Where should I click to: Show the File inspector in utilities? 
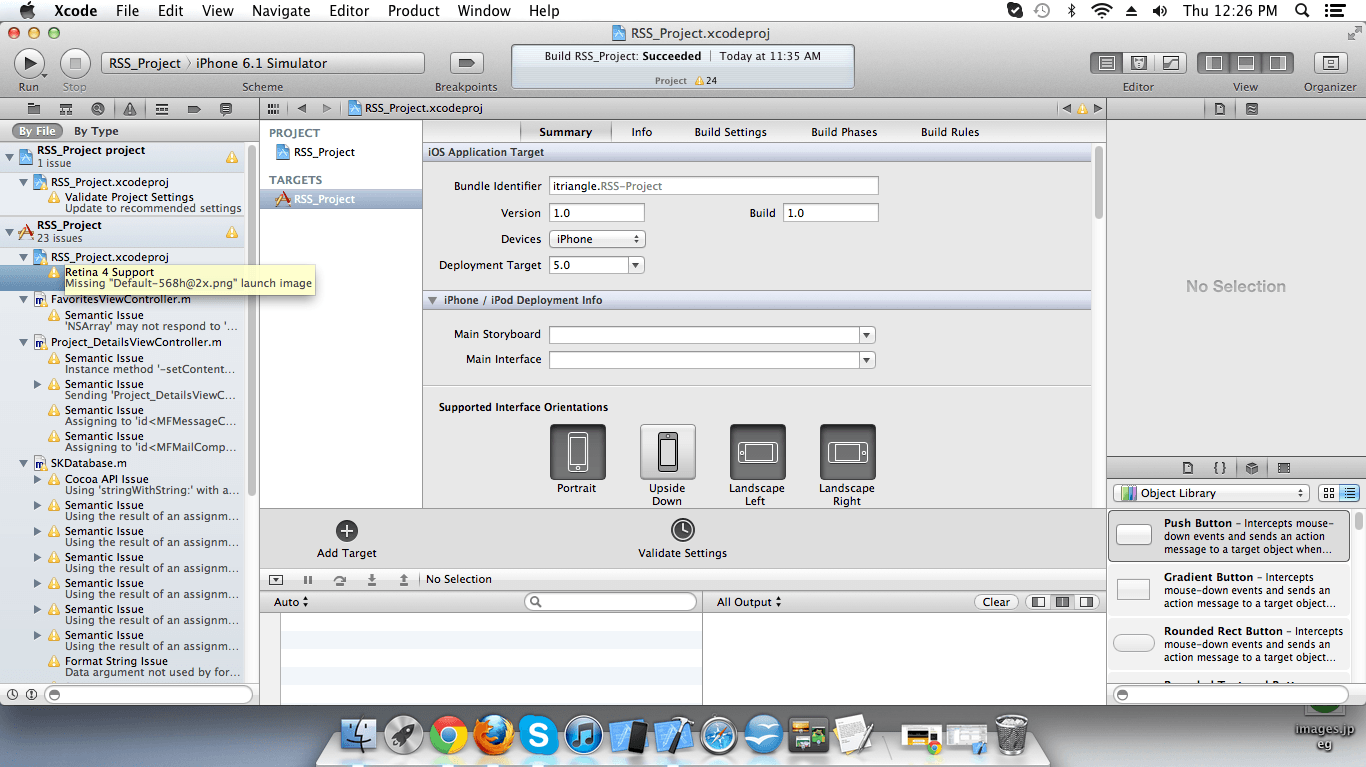(1220, 108)
